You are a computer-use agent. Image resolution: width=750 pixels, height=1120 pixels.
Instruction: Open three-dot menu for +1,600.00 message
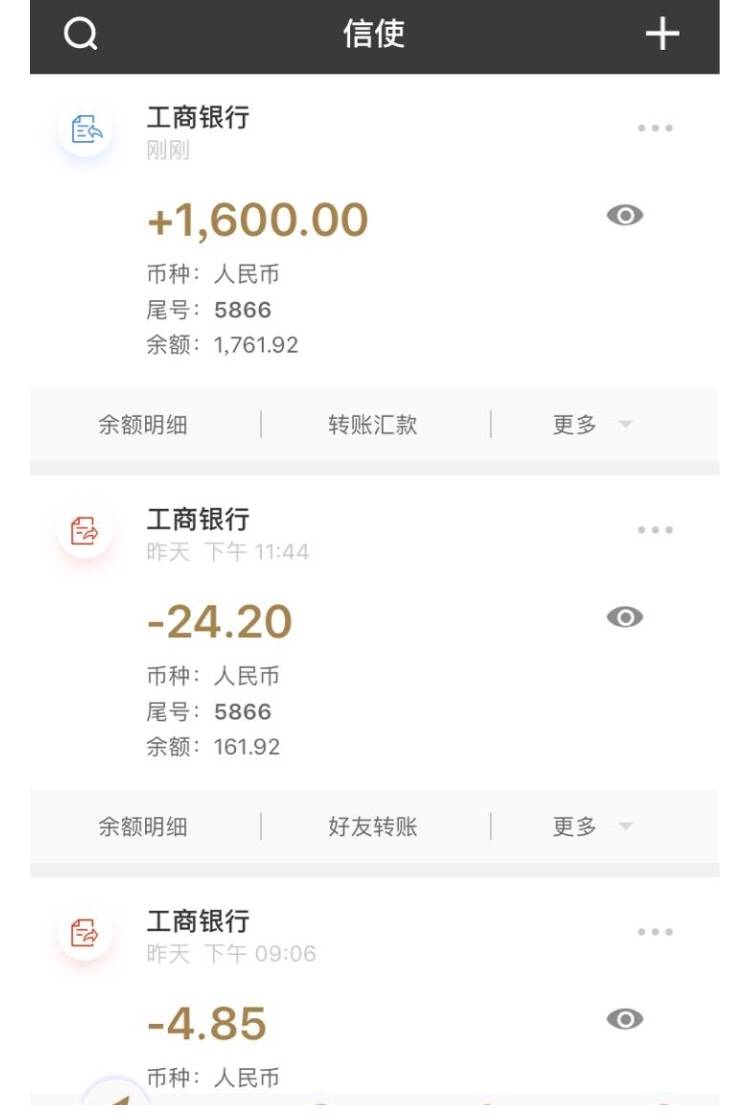(655, 128)
